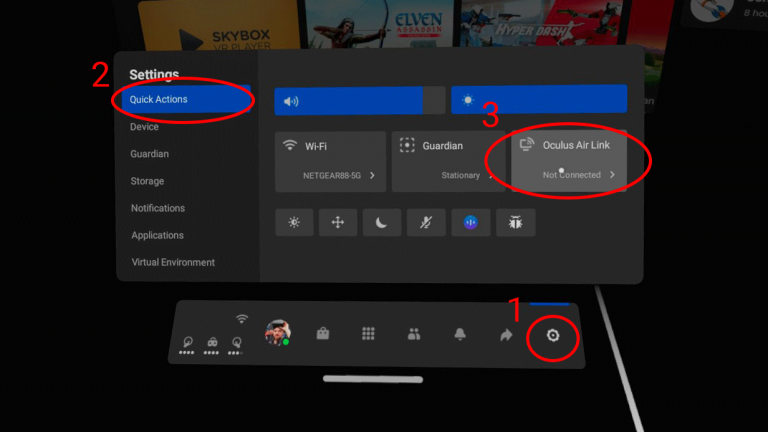The image size is (768, 432).
Task: Open the People icon in the dock
Action: point(414,334)
